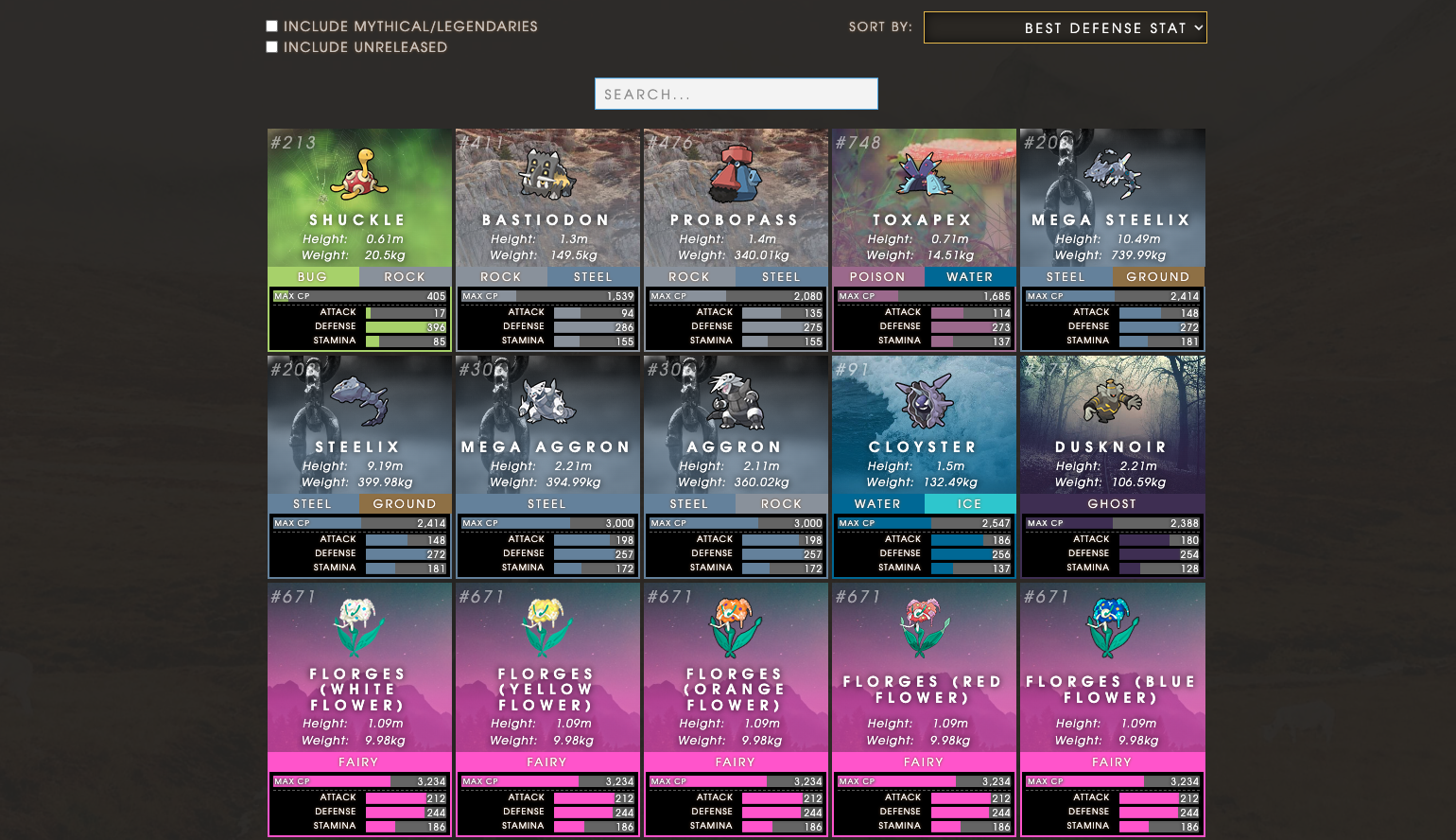Click inside the search field
The height and width of the screenshot is (840, 1456).
click(x=736, y=94)
